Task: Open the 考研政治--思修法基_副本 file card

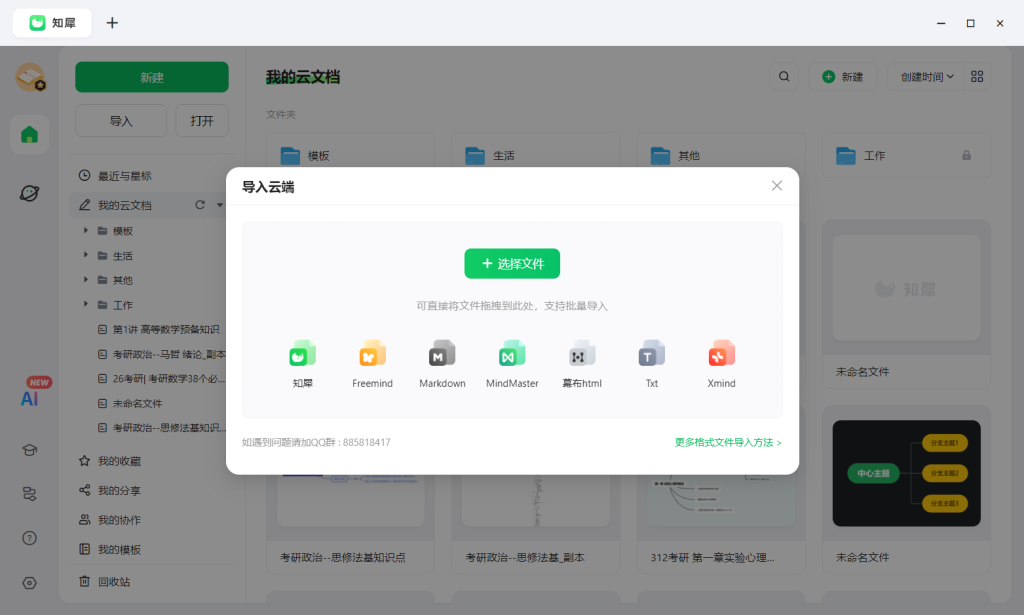Action: click(536, 522)
